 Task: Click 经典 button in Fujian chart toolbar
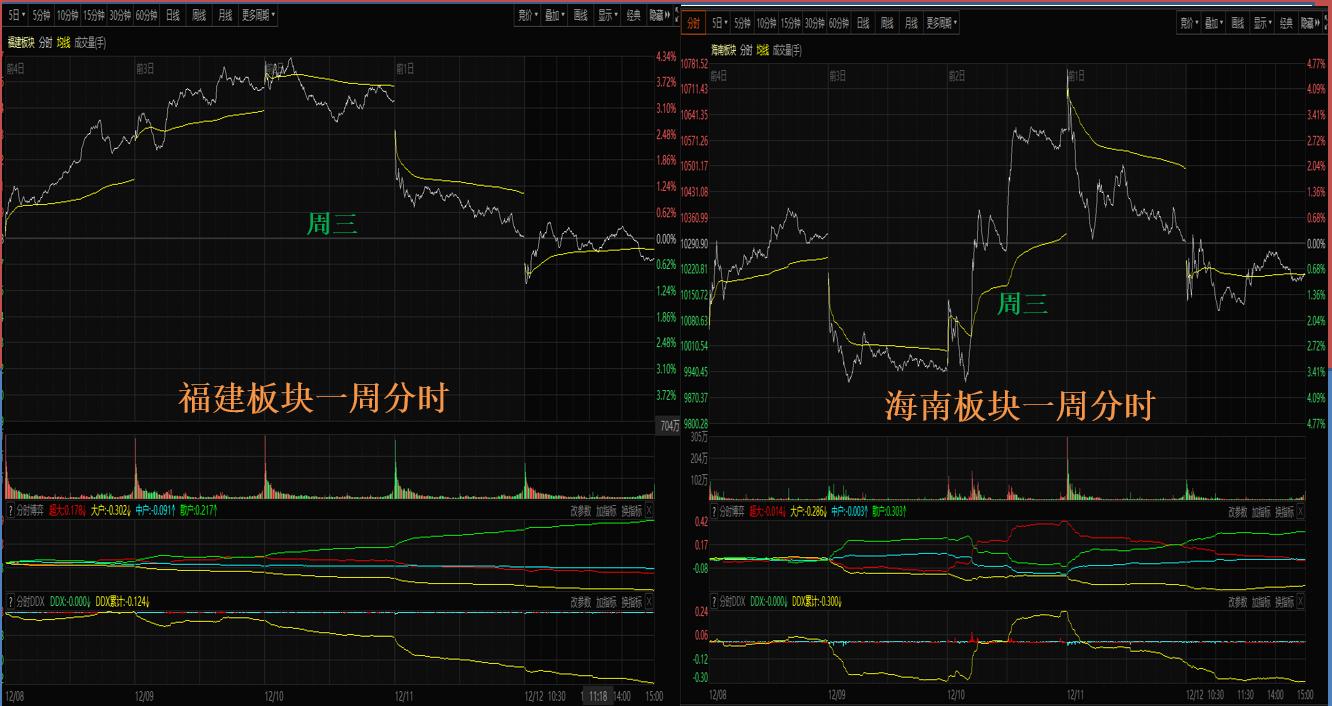tap(634, 16)
